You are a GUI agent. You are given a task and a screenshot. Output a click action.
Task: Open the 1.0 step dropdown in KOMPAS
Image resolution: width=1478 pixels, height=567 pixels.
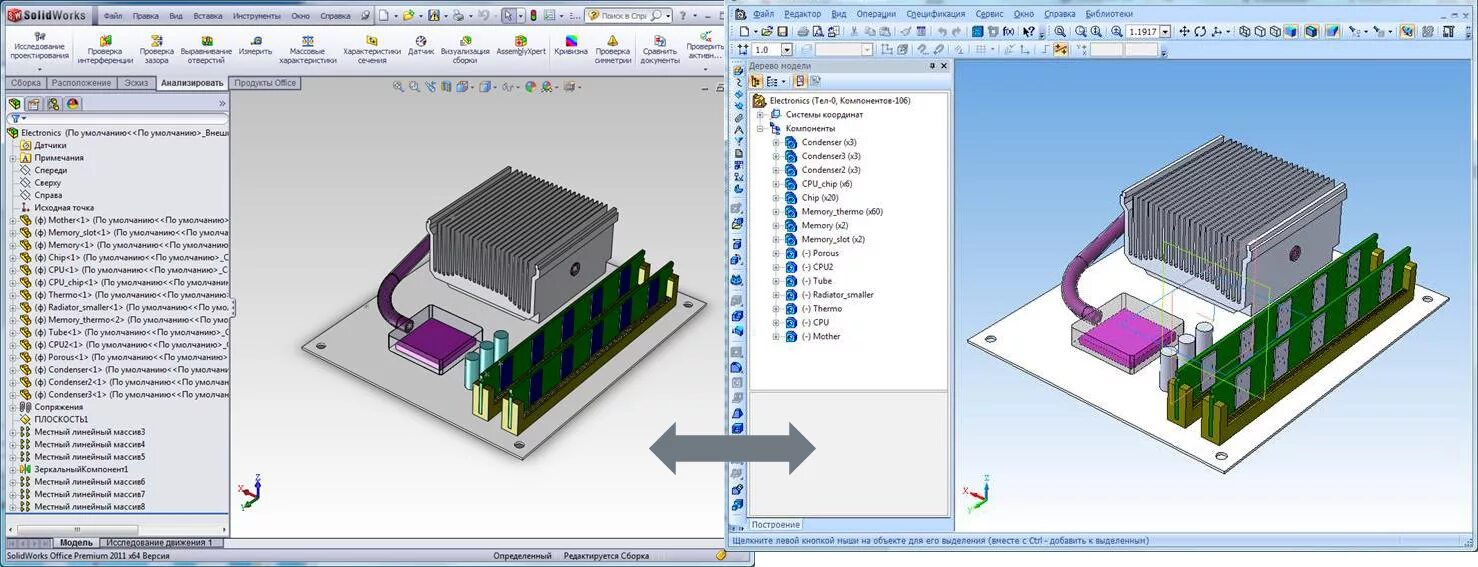pyautogui.click(x=786, y=49)
